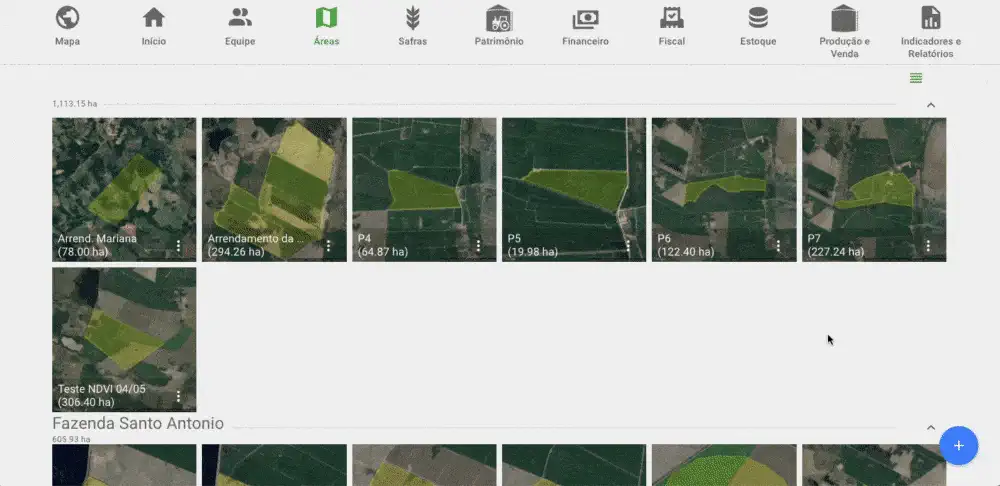Select the Áreas map icon
Image resolution: width=1000 pixels, height=486 pixels.
[x=327, y=18]
